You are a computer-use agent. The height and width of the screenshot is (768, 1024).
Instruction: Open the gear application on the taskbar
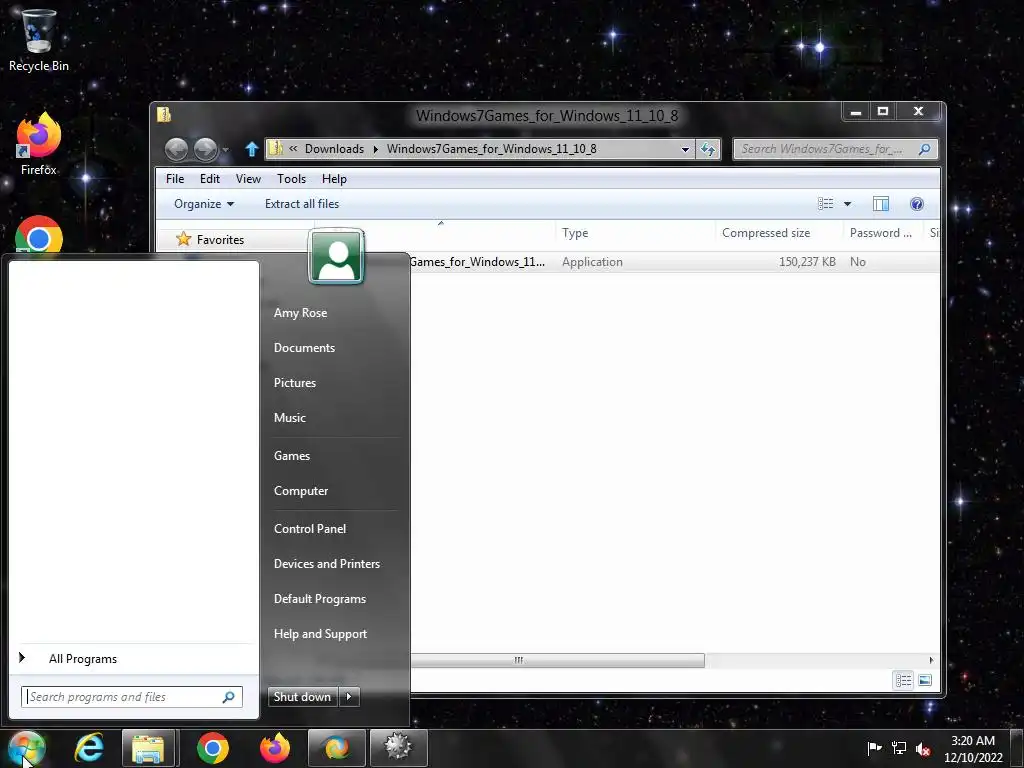click(399, 748)
